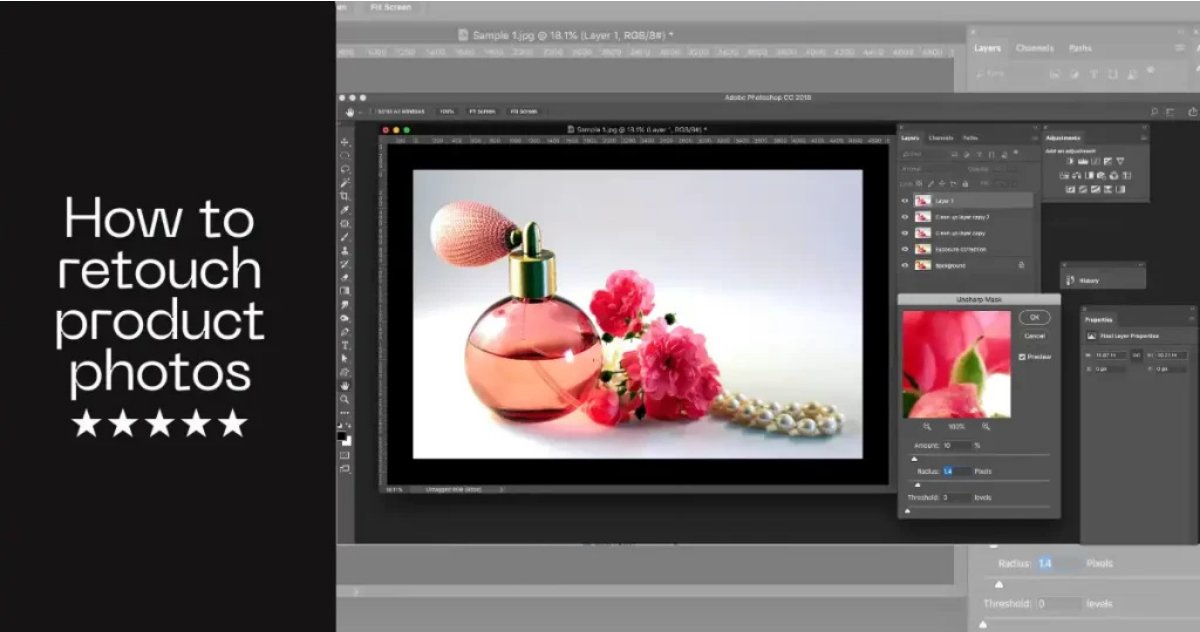Zoom in the Unsharp Mask preview
Screen dimensions: 1200x632
[986, 426]
